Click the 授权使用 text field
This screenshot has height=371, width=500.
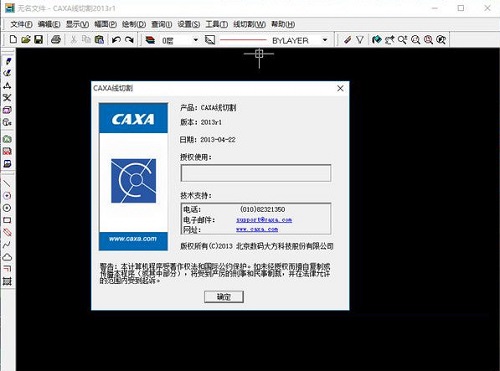click(256, 173)
